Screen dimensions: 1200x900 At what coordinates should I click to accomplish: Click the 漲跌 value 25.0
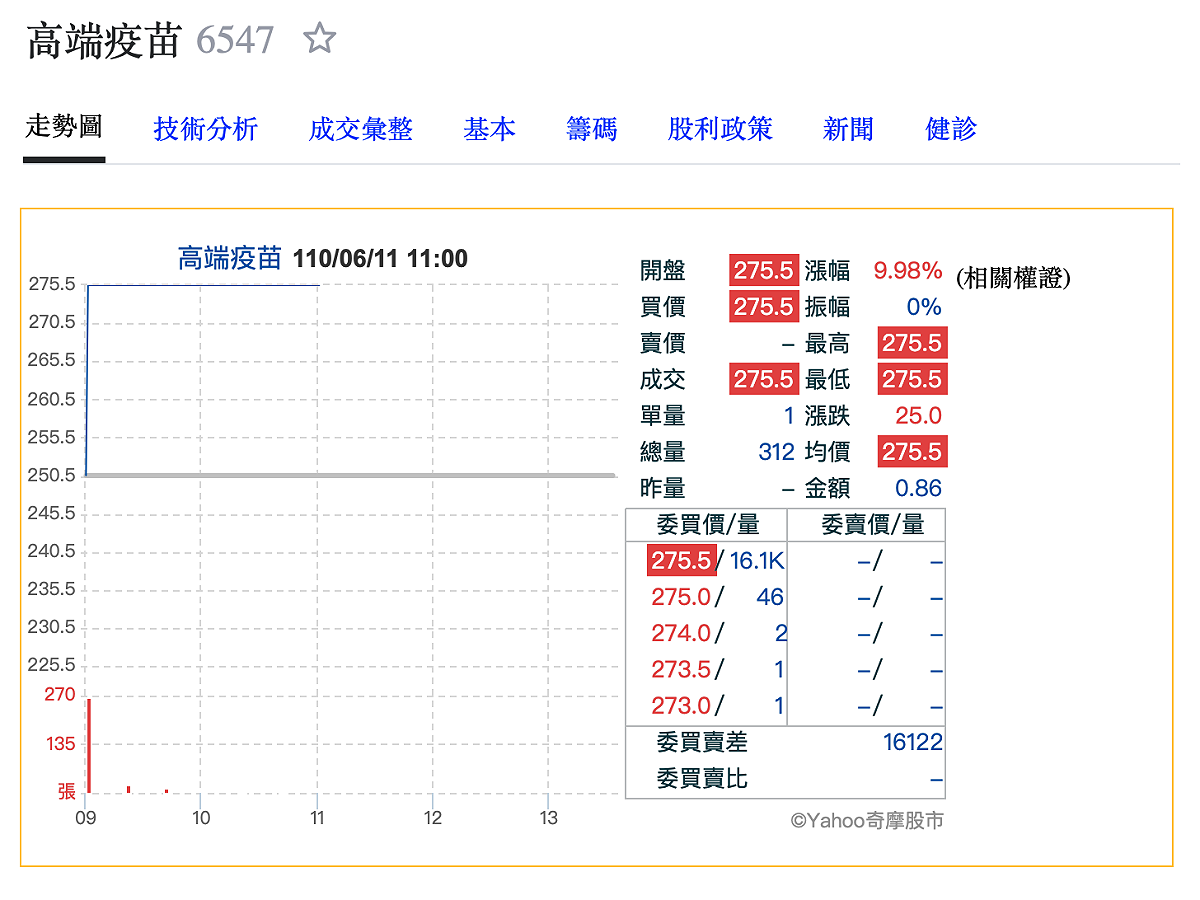click(x=920, y=415)
